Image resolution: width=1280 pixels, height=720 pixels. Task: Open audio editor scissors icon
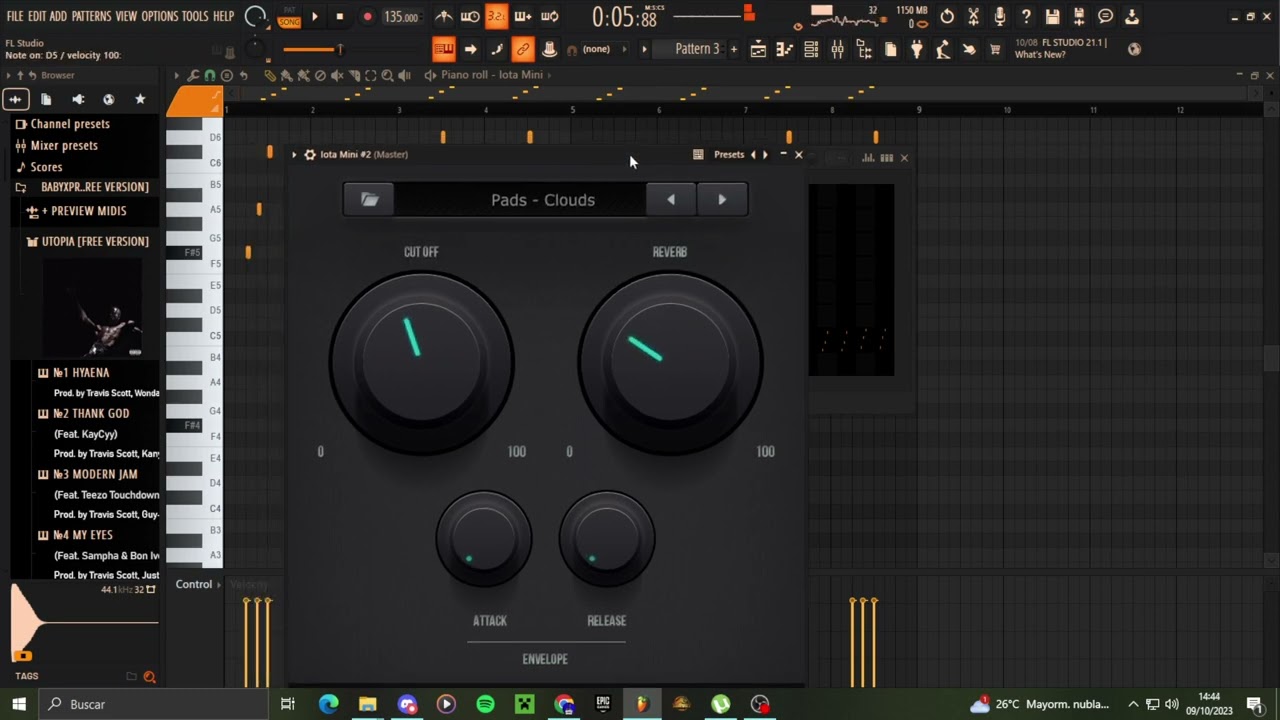point(973,16)
